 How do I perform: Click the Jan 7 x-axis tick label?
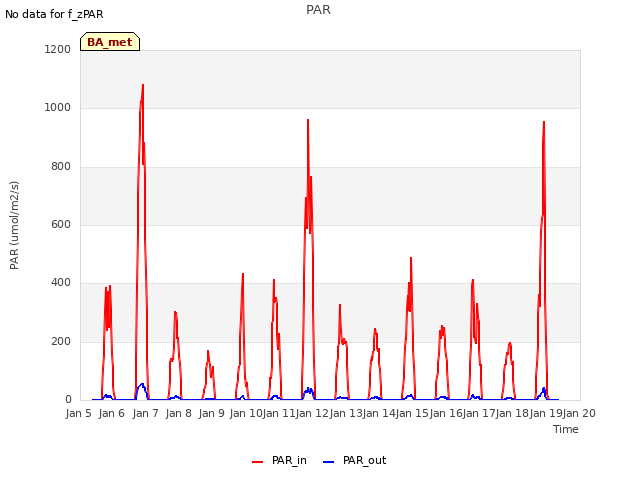click(145, 413)
